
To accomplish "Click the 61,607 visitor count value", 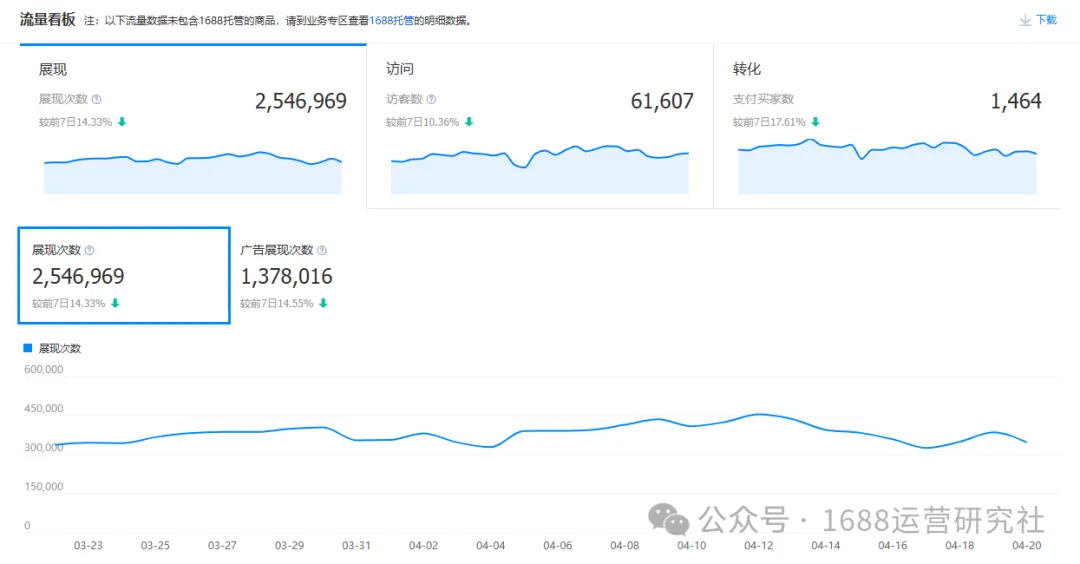I will pyautogui.click(x=662, y=101).
